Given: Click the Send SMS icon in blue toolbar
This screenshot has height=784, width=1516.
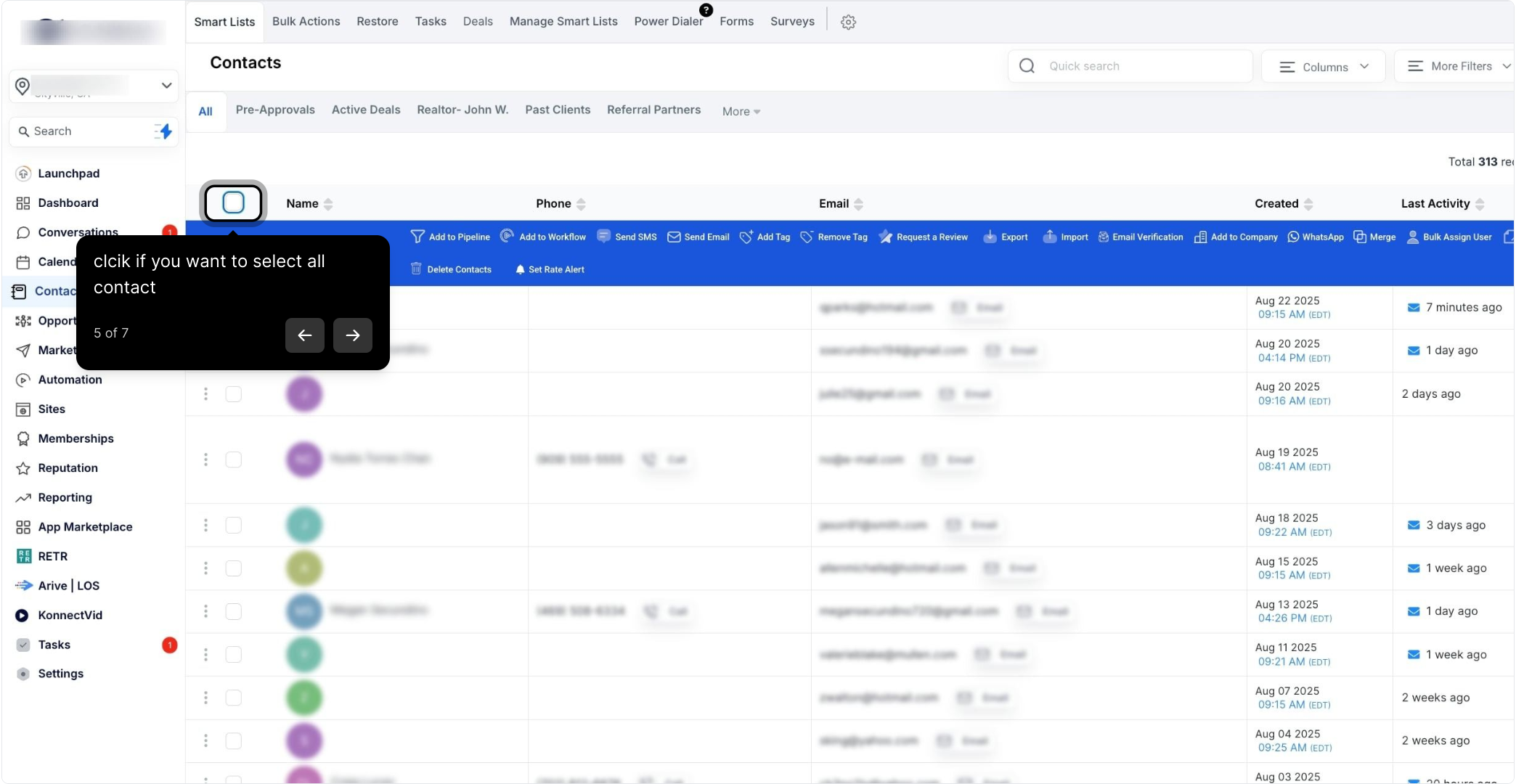Looking at the screenshot, I should point(603,237).
